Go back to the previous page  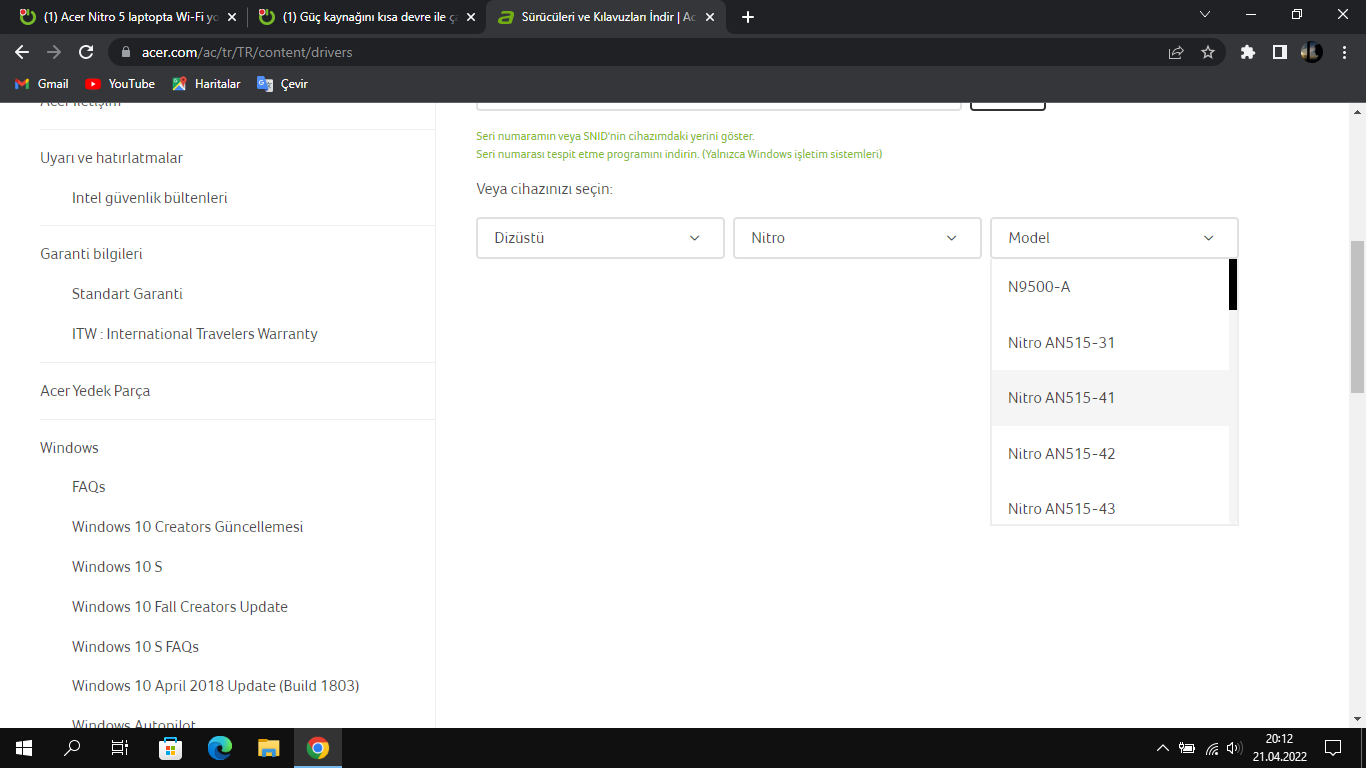[22, 52]
